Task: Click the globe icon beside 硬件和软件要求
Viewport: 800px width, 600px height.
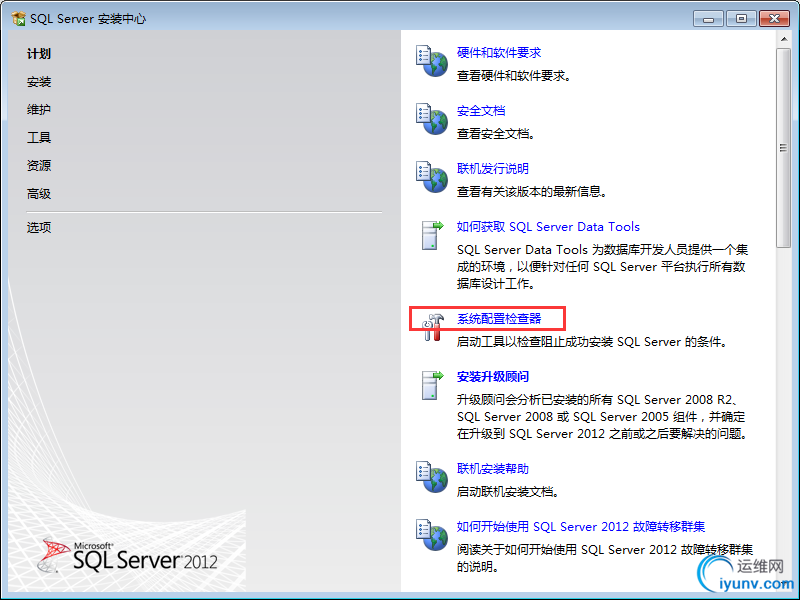Action: pos(432,61)
